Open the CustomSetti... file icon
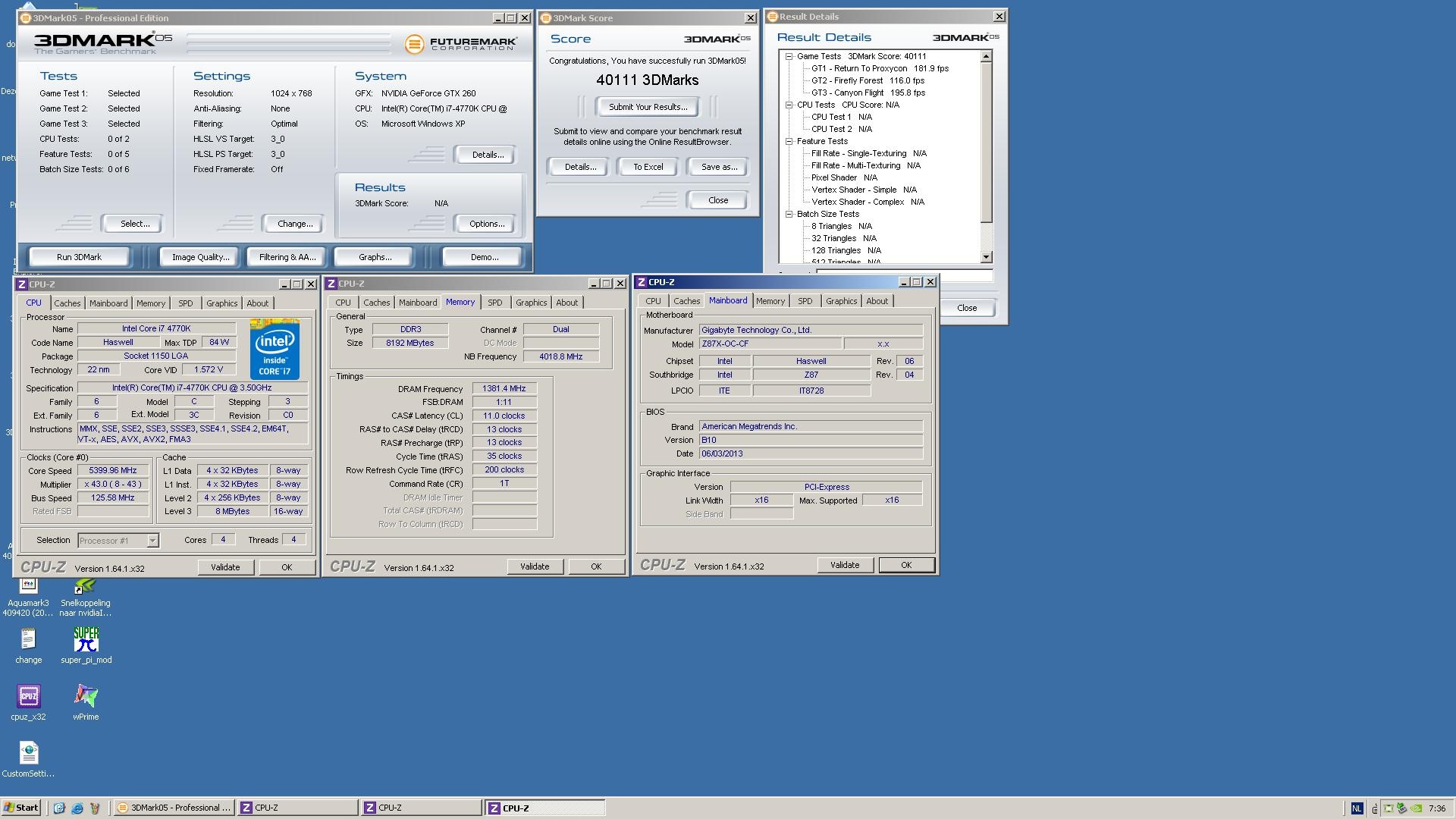The height and width of the screenshot is (819, 1456). [x=29, y=753]
